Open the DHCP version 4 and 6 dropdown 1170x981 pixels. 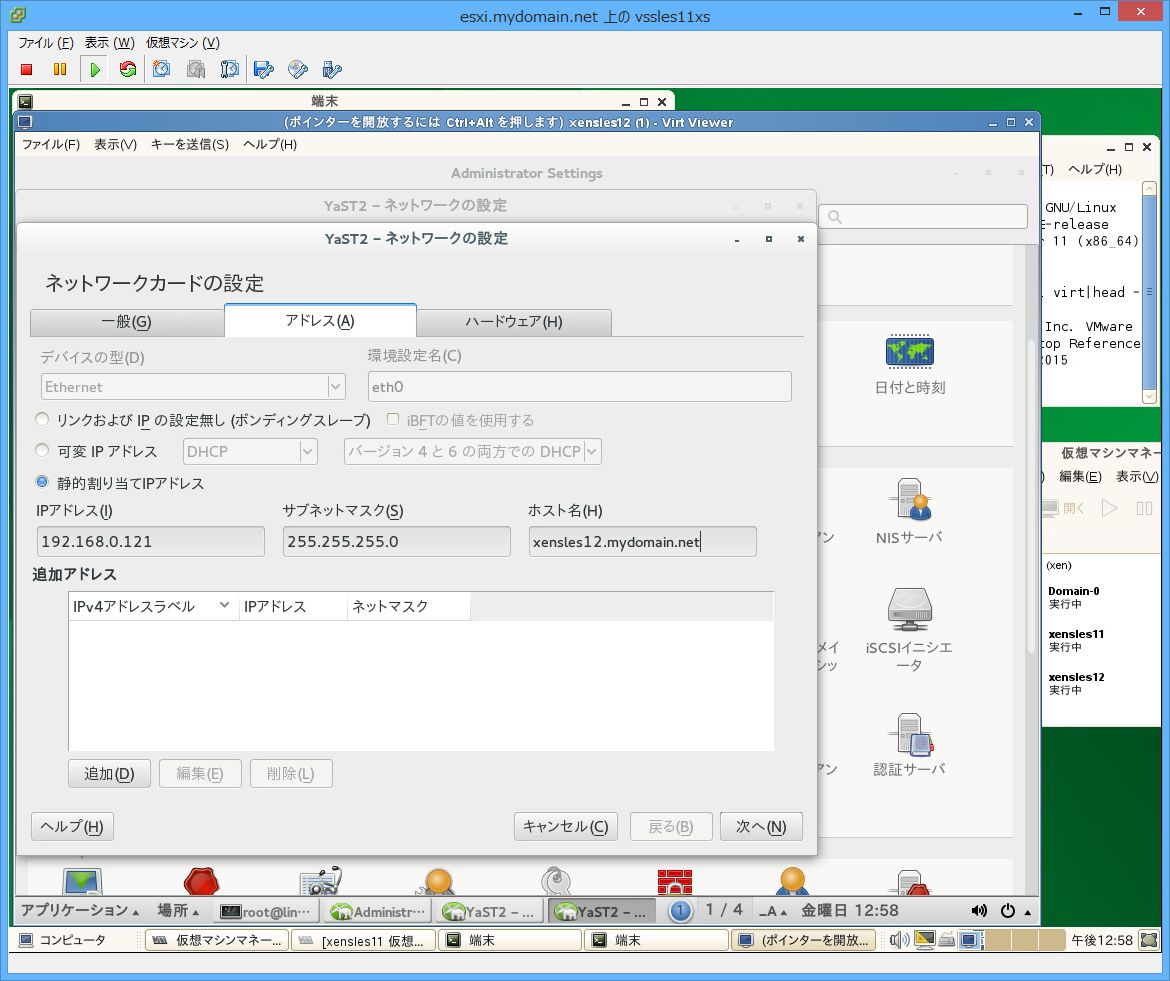coord(472,451)
